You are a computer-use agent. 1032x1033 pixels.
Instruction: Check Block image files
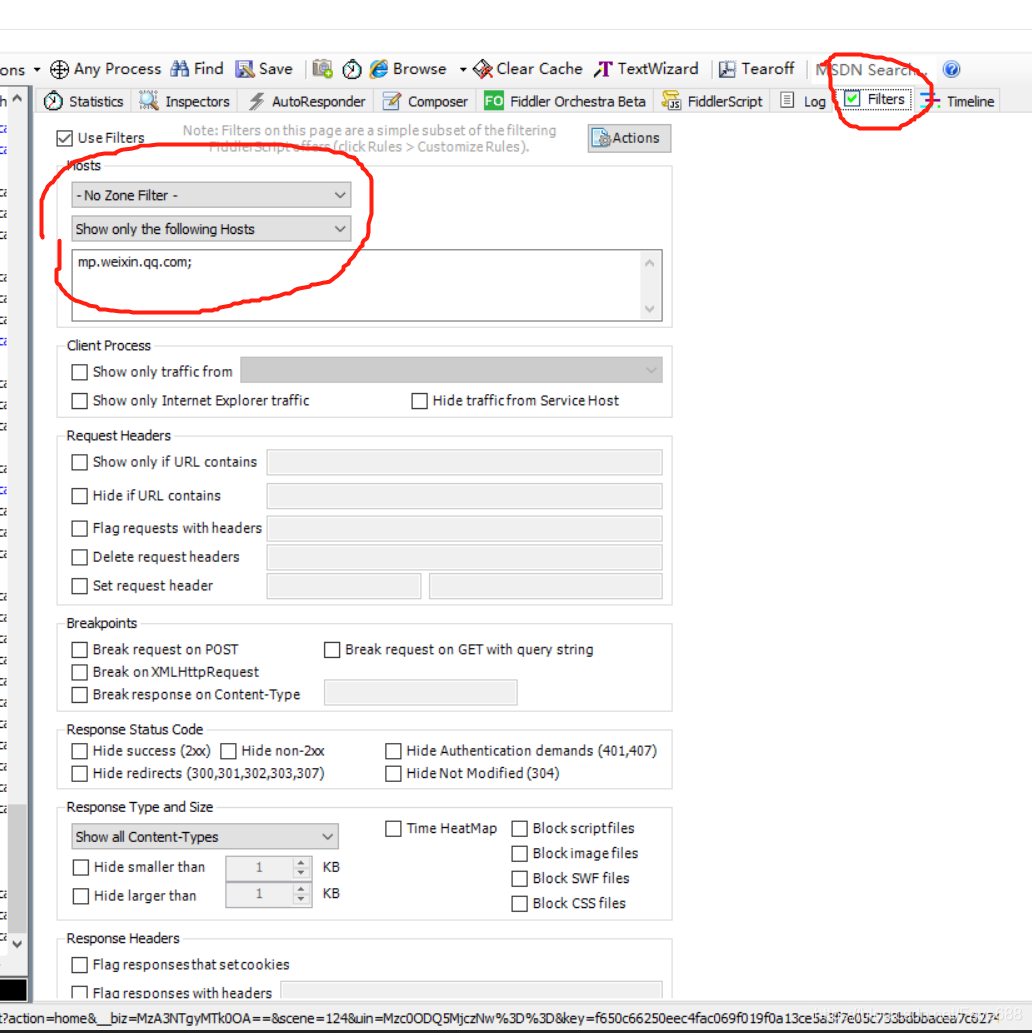[520, 854]
